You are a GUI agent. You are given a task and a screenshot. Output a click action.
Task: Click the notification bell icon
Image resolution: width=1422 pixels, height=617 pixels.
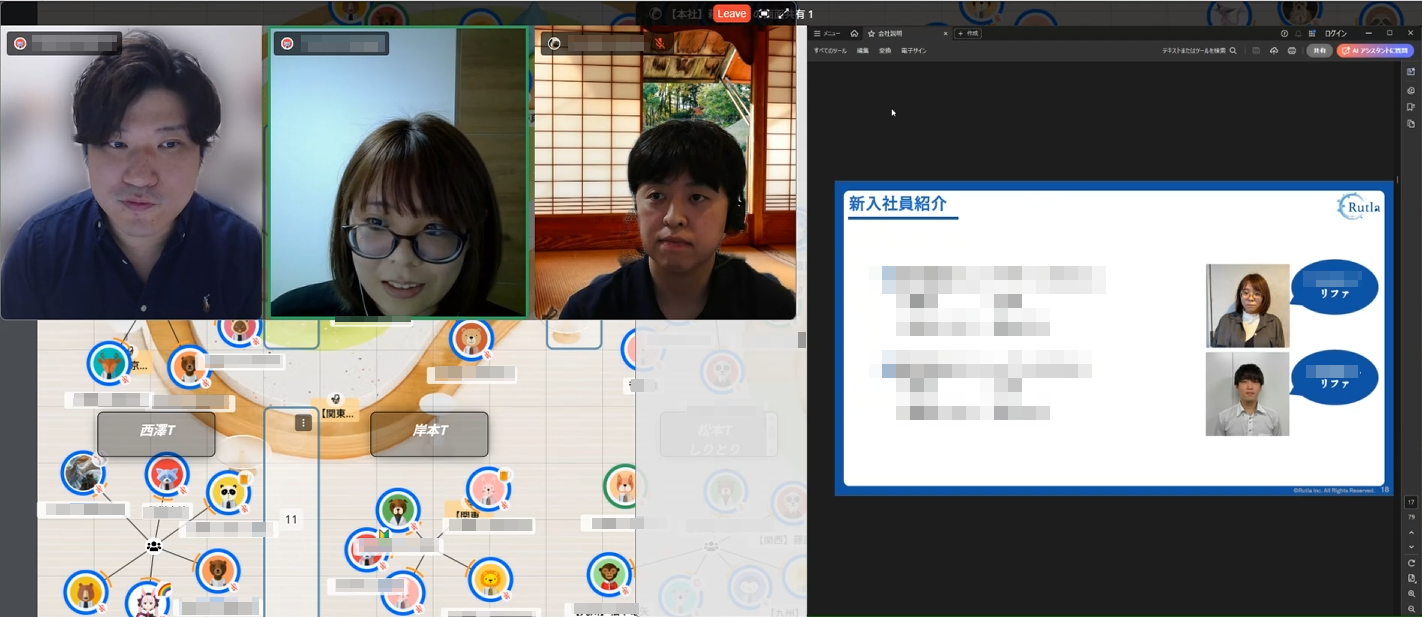[1298, 33]
